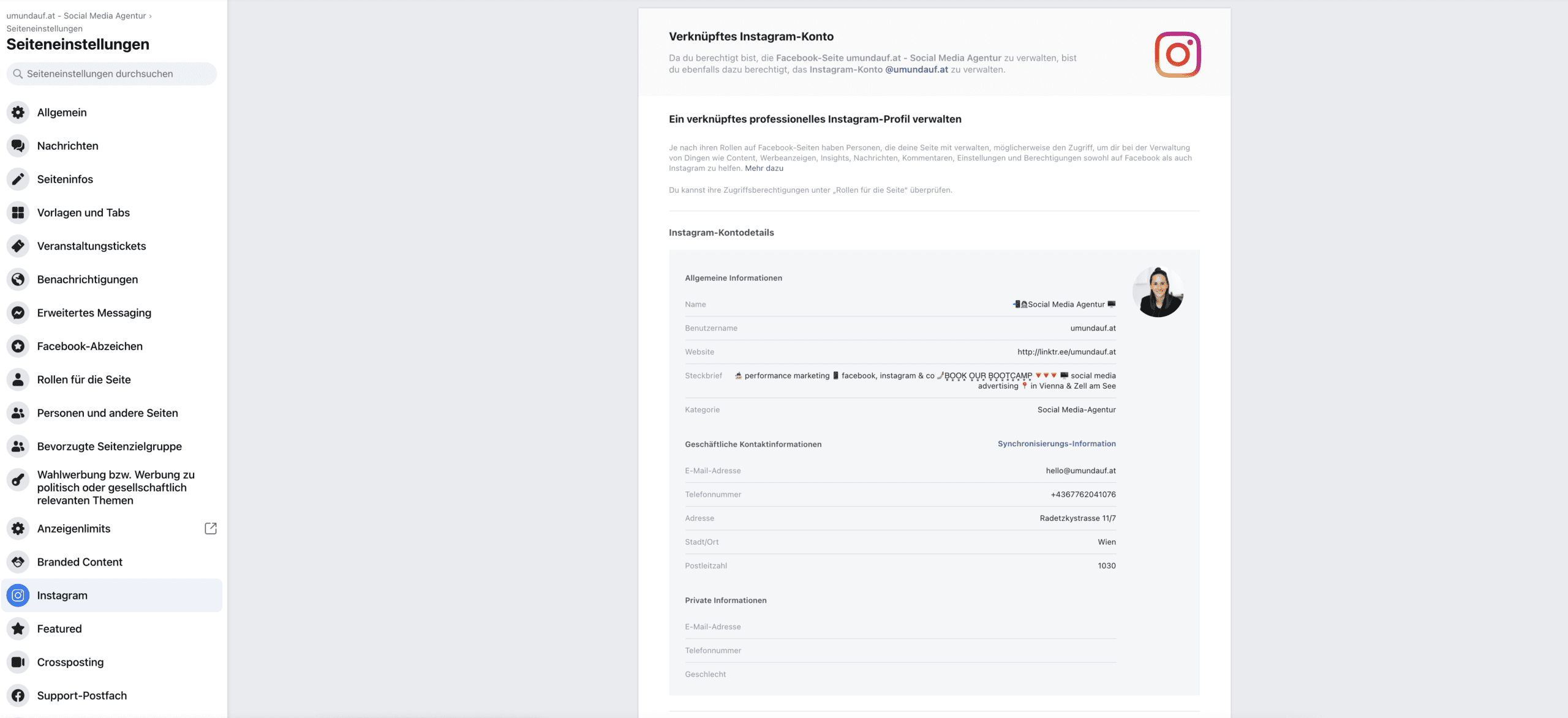Select Branded Content entry
This screenshot has width=1568, height=718.
click(111, 562)
